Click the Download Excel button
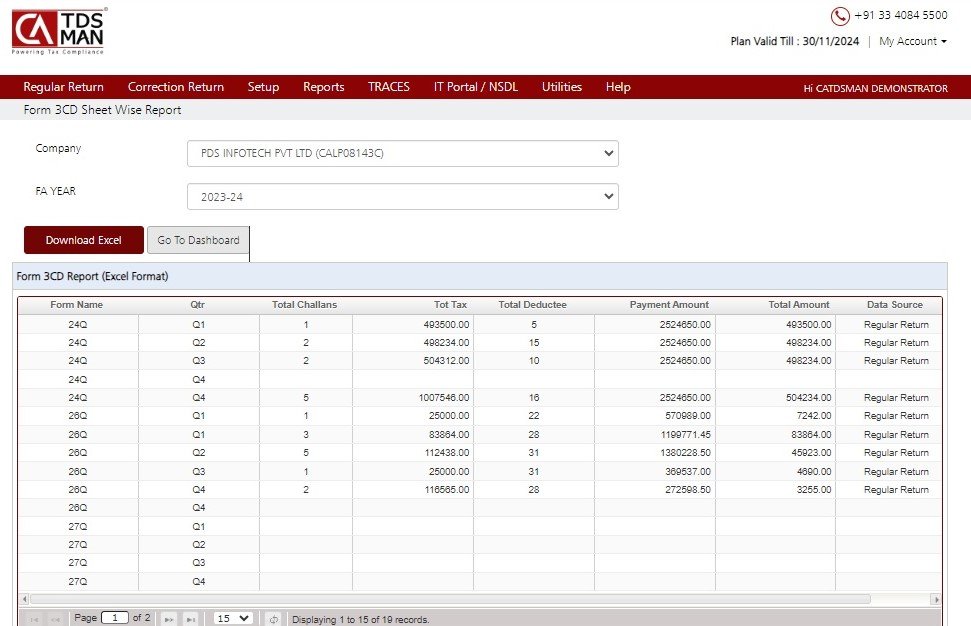Image resolution: width=971 pixels, height=626 pixels. (83, 240)
